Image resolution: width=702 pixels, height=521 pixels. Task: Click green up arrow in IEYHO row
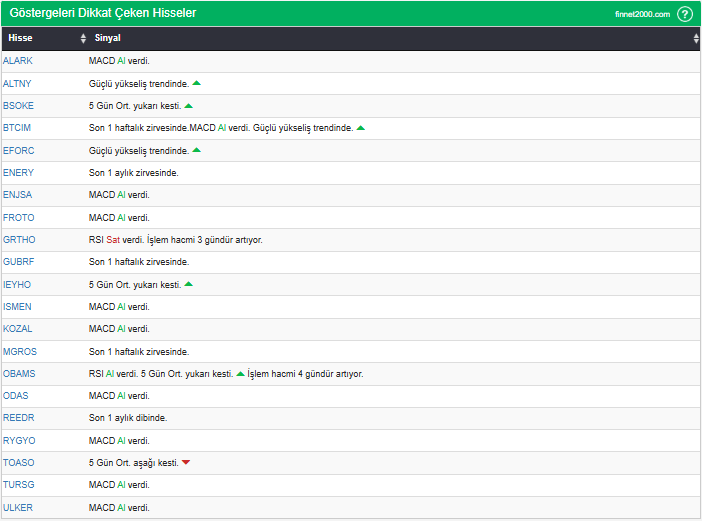coord(188,284)
